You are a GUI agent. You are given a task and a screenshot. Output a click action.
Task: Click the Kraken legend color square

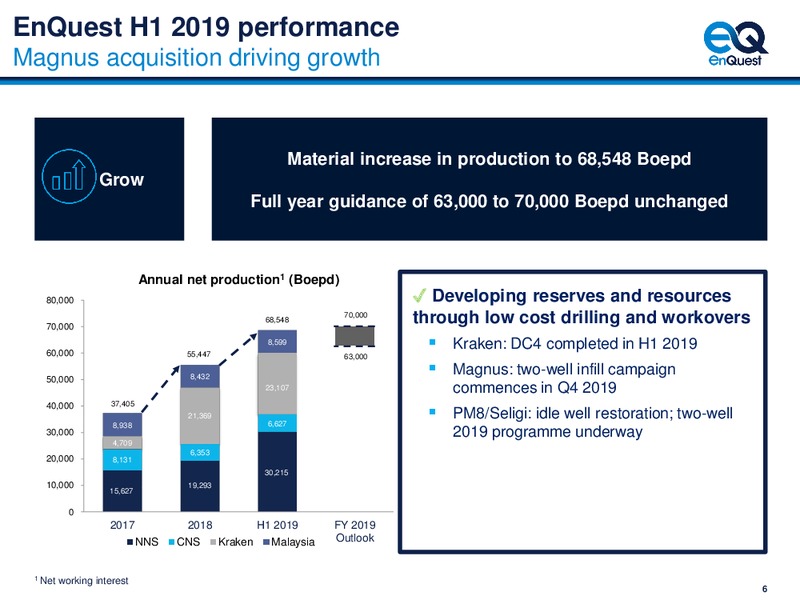[x=213, y=542]
